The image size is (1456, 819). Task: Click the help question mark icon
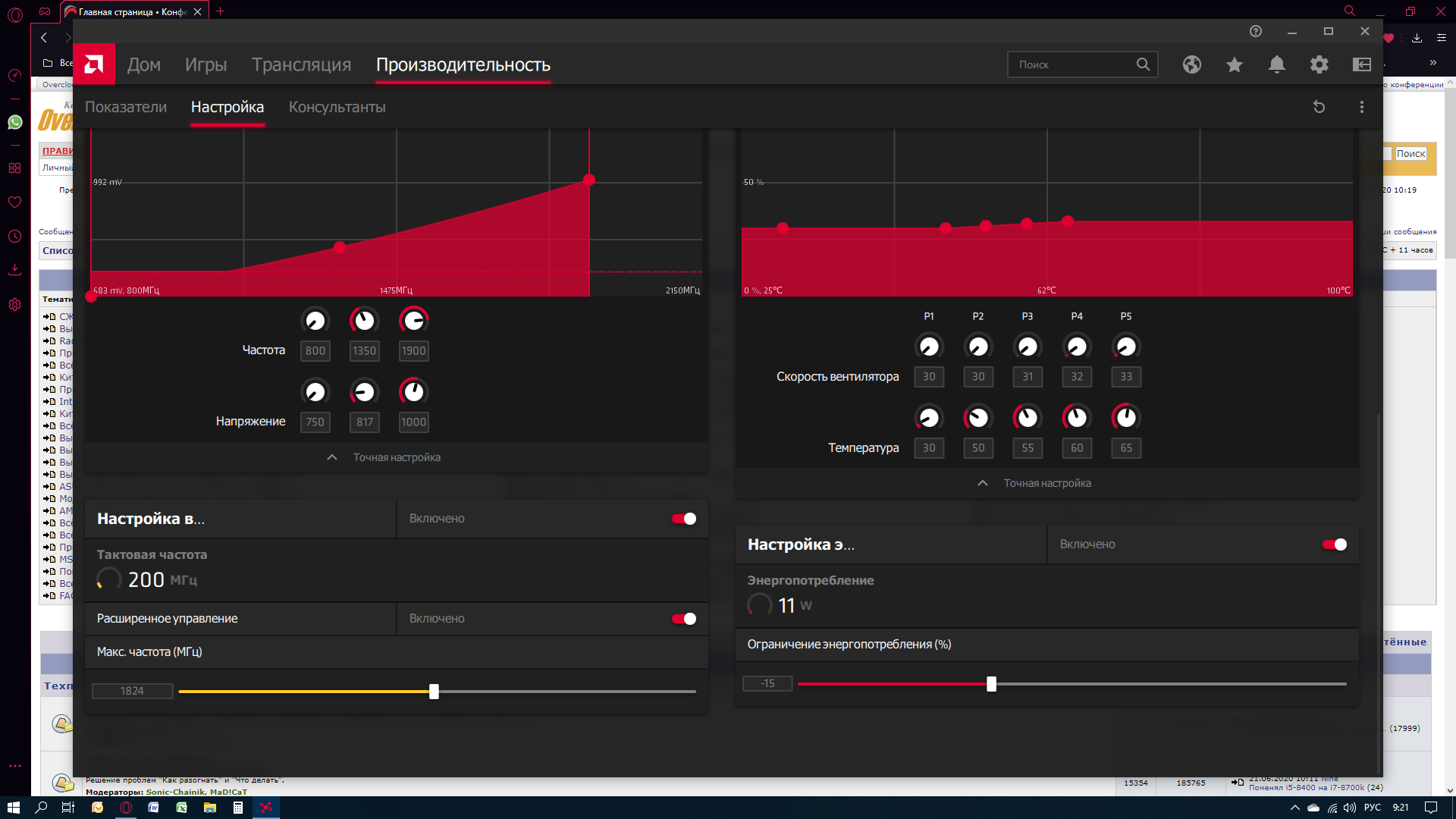coord(1256,31)
